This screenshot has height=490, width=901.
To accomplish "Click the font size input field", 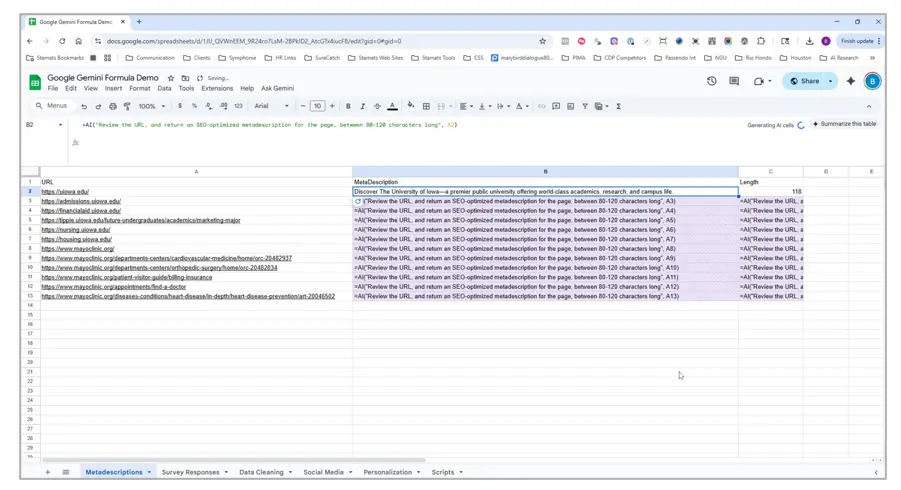I will 317,106.
